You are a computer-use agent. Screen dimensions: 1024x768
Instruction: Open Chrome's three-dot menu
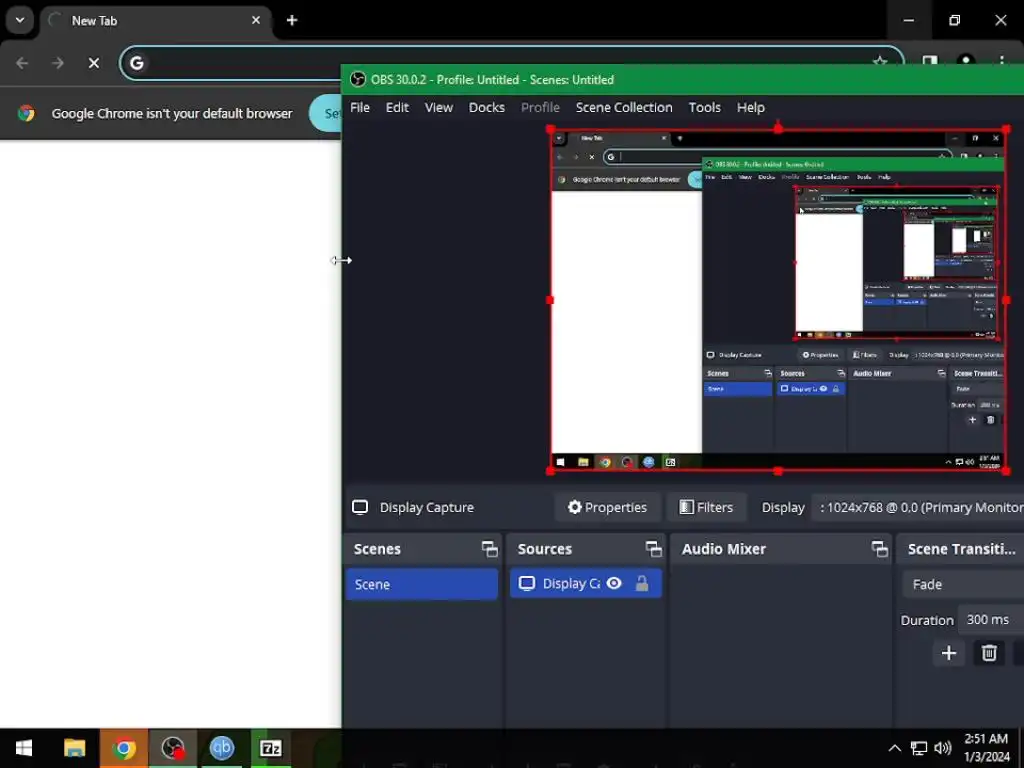1001,61
